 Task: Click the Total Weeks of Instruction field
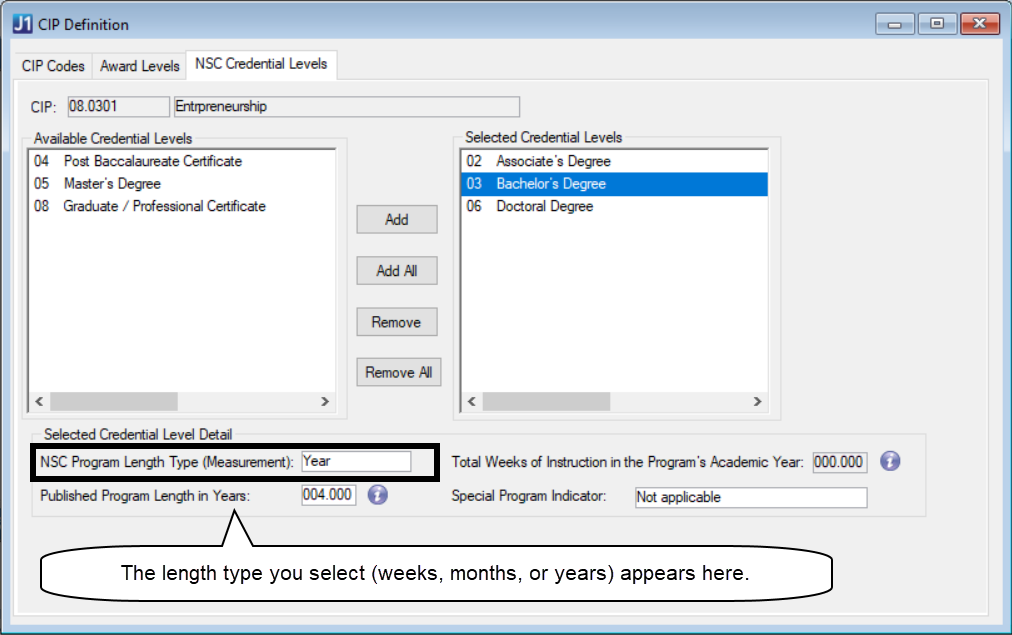839,462
